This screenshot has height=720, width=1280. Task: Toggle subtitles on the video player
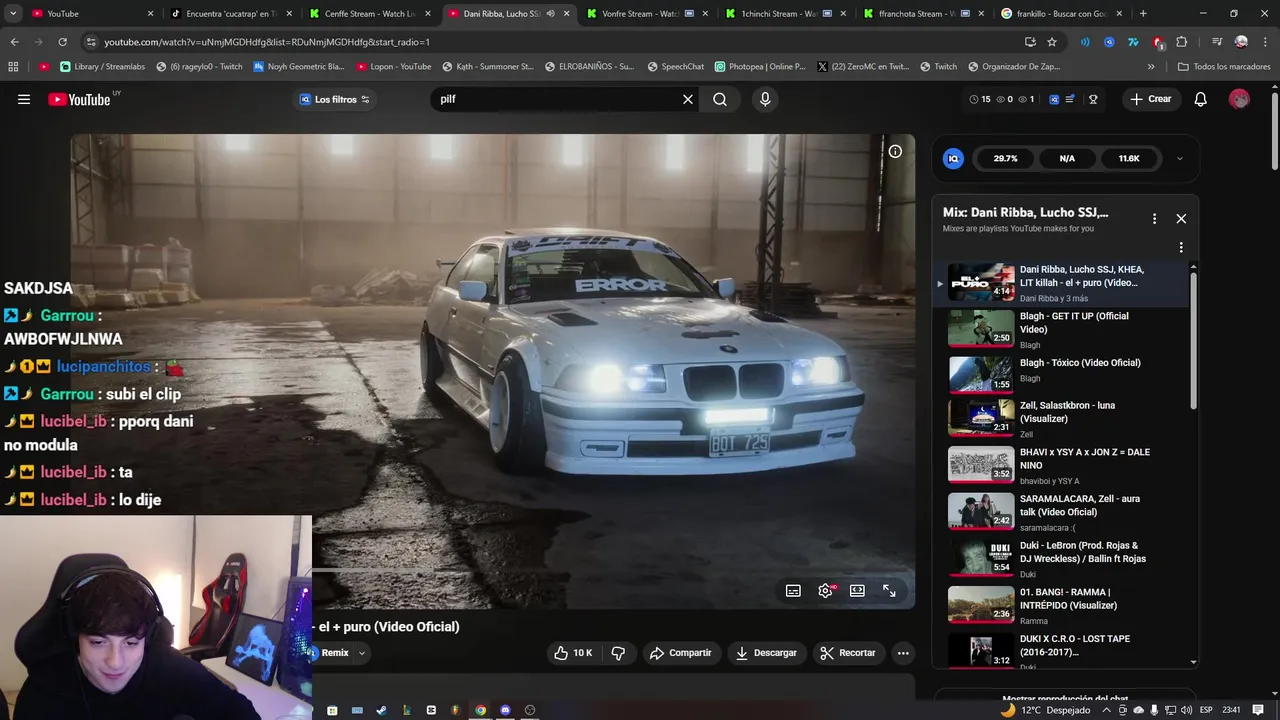(x=793, y=591)
